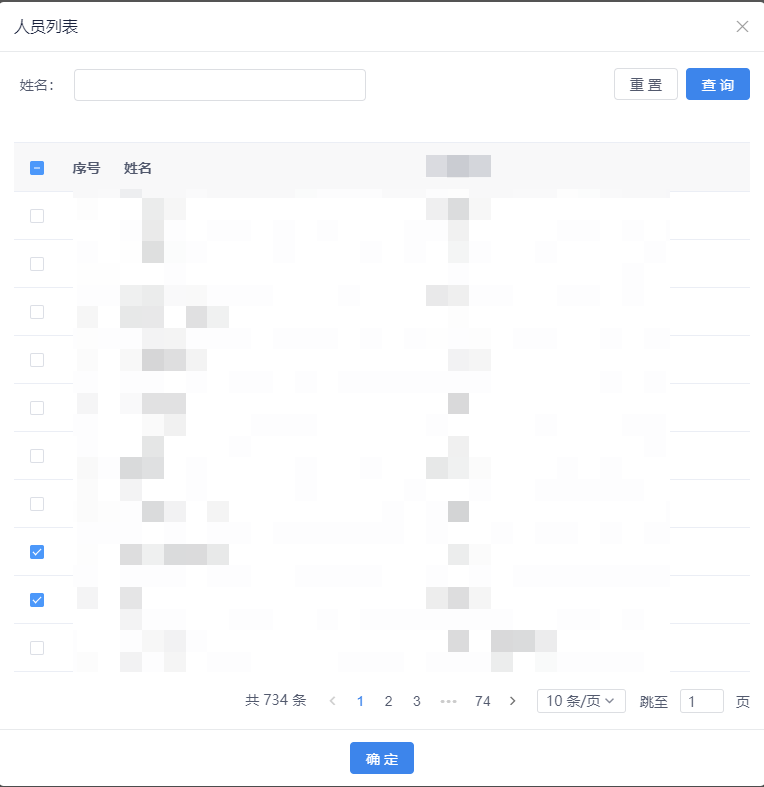Click the 共 734 条 total count text

pyautogui.click(x=276, y=700)
